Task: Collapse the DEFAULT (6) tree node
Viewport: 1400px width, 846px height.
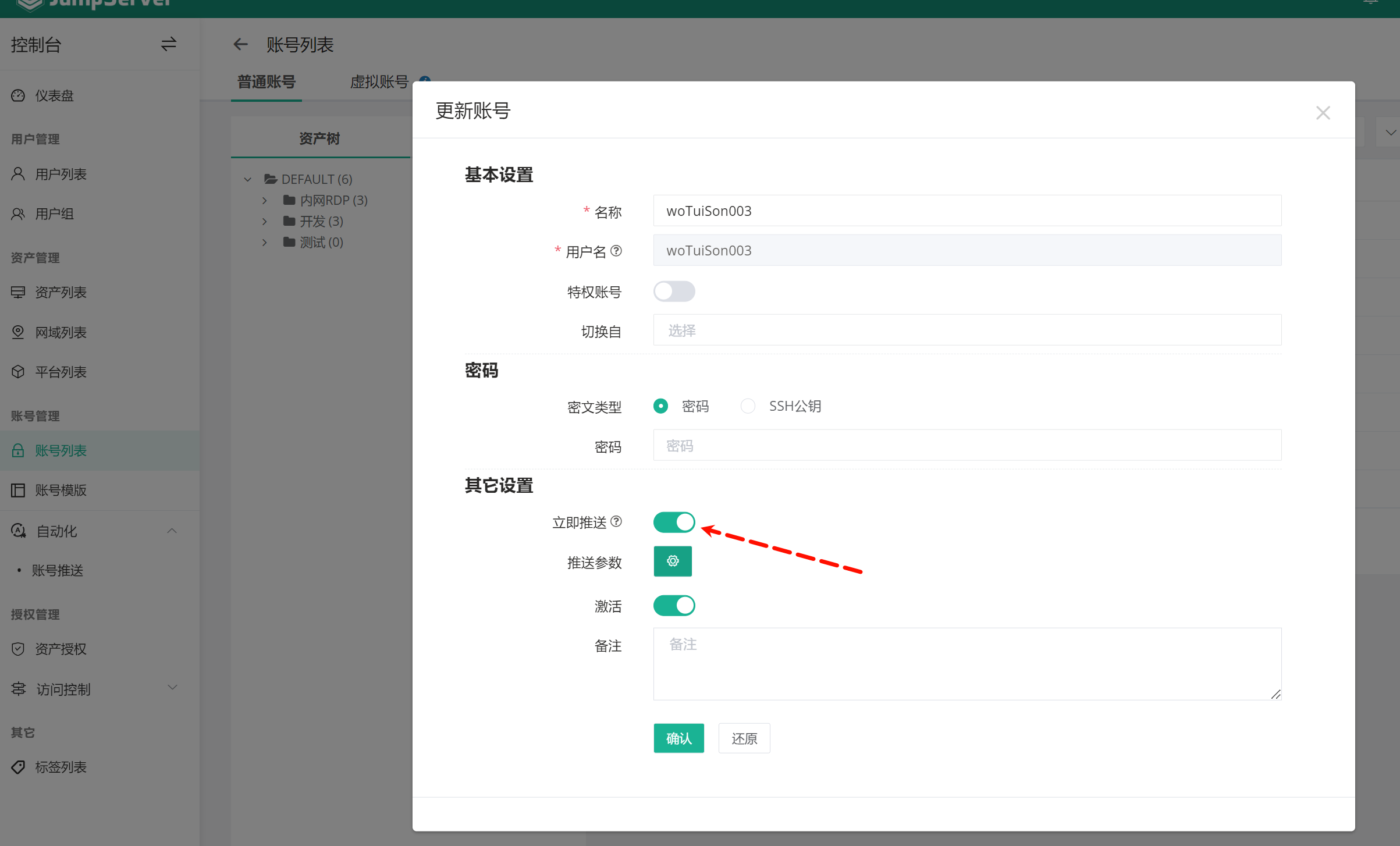Action: pyautogui.click(x=248, y=179)
